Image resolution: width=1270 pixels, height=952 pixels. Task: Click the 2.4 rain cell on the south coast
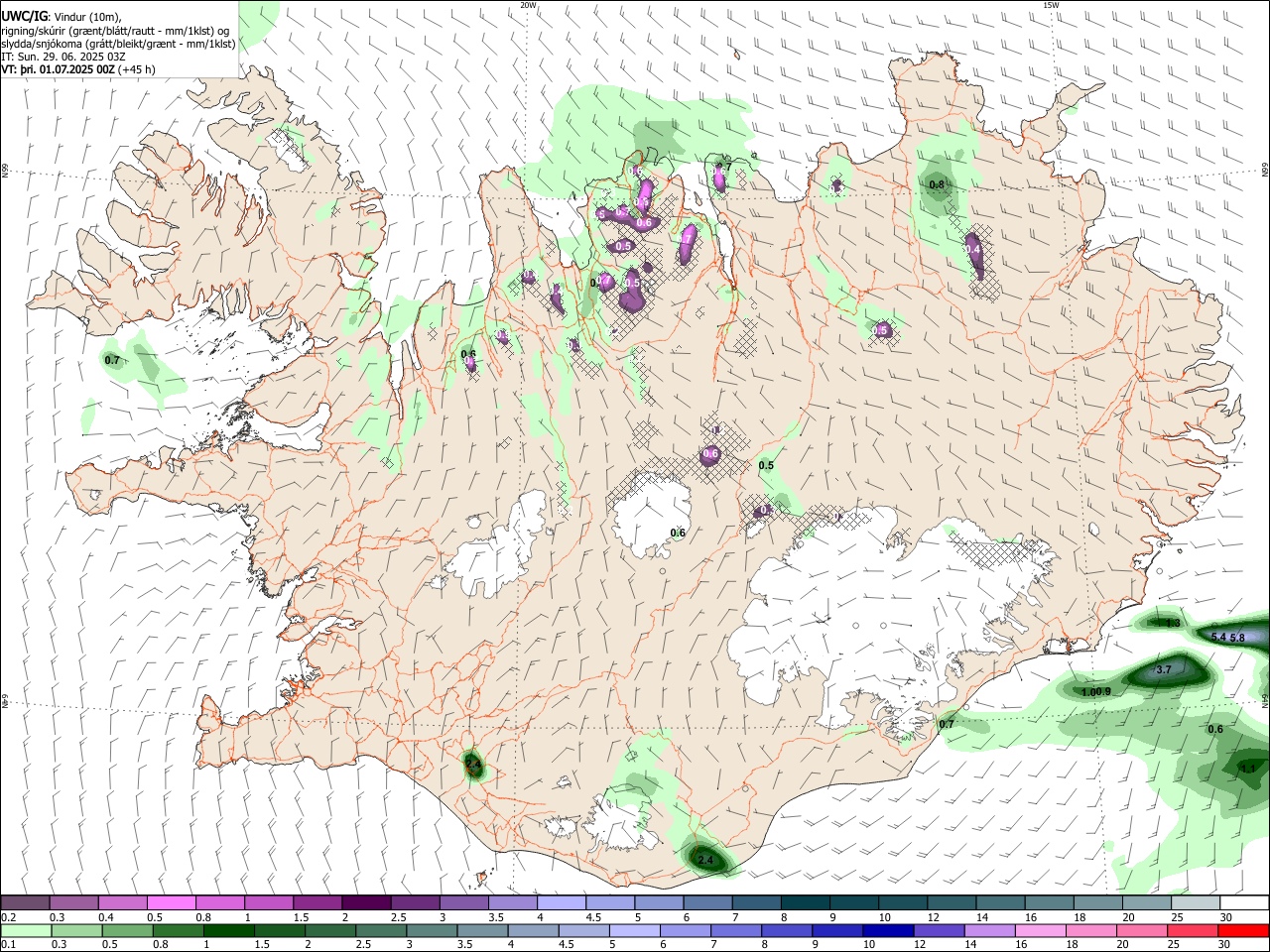coord(705,860)
